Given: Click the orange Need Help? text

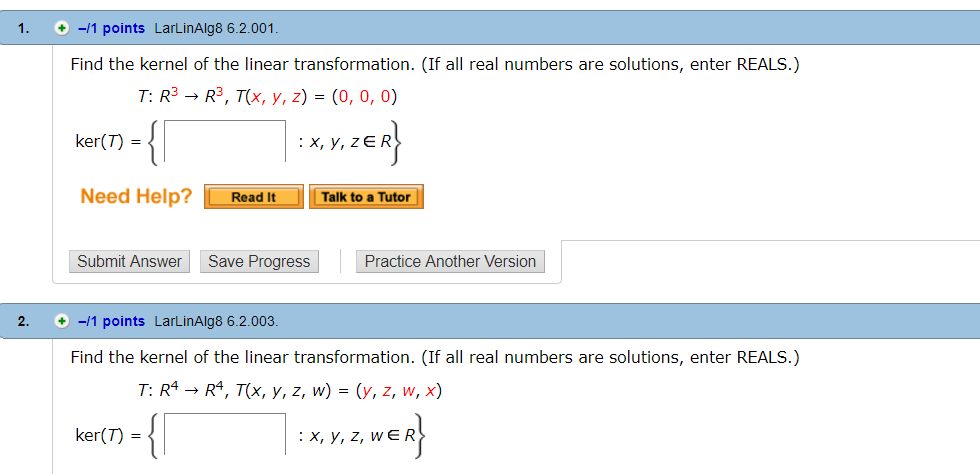Looking at the screenshot, I should (x=136, y=196).
